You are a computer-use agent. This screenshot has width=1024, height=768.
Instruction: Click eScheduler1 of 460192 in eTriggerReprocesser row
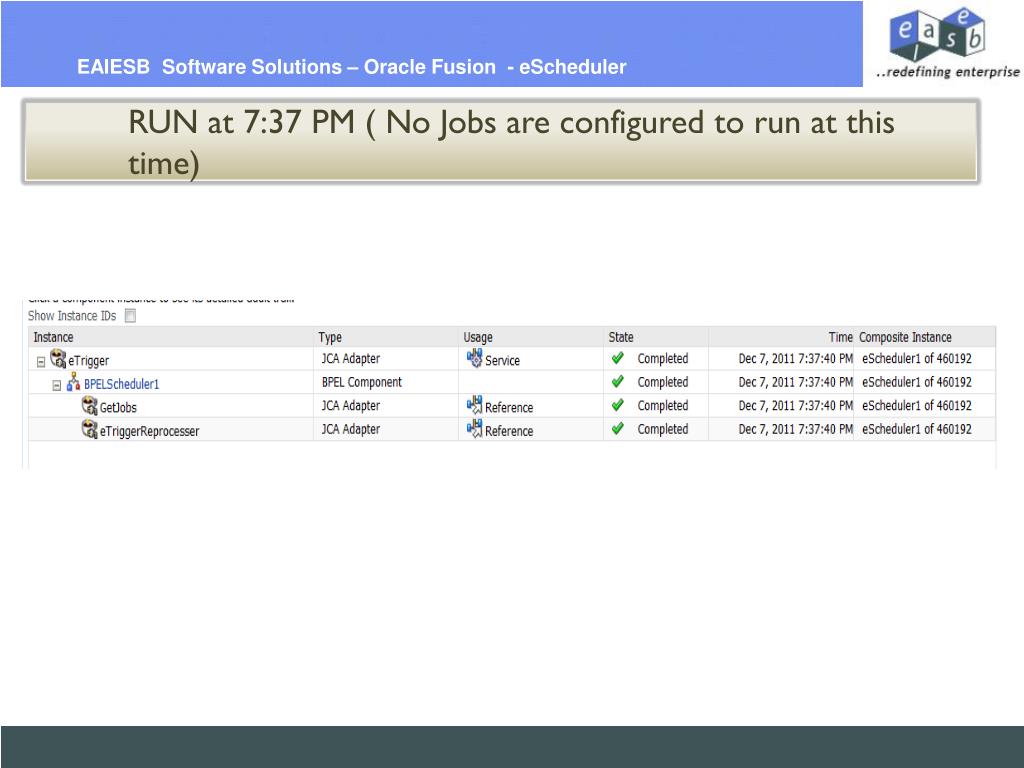tap(917, 429)
